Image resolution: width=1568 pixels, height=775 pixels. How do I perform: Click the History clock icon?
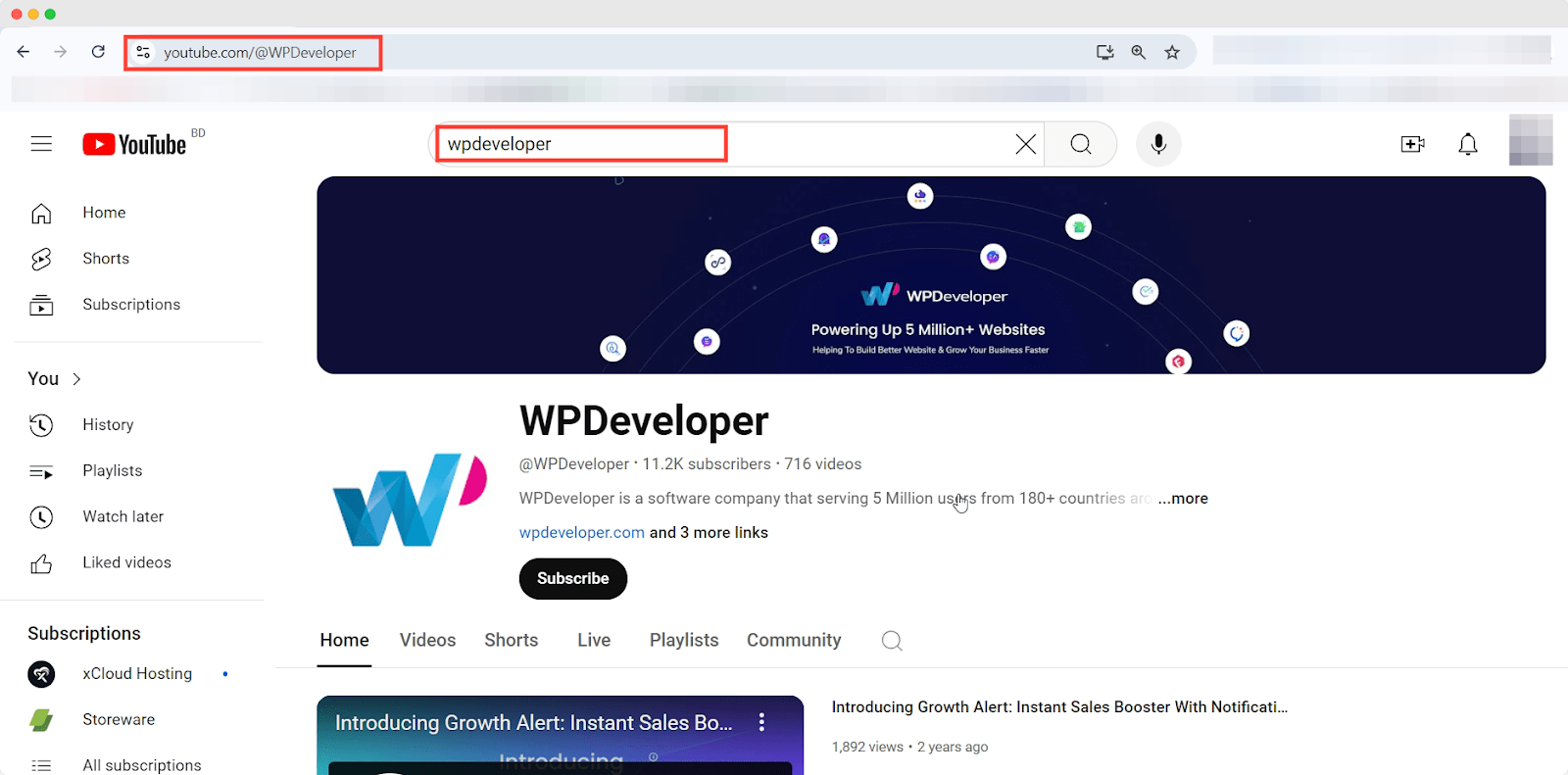point(41,424)
